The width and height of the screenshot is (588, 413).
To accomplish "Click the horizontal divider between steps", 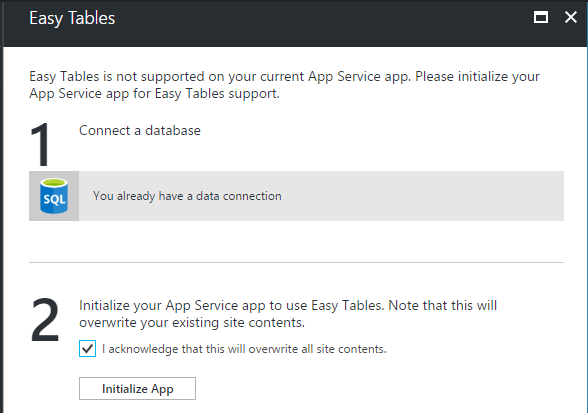I will [x=296, y=263].
